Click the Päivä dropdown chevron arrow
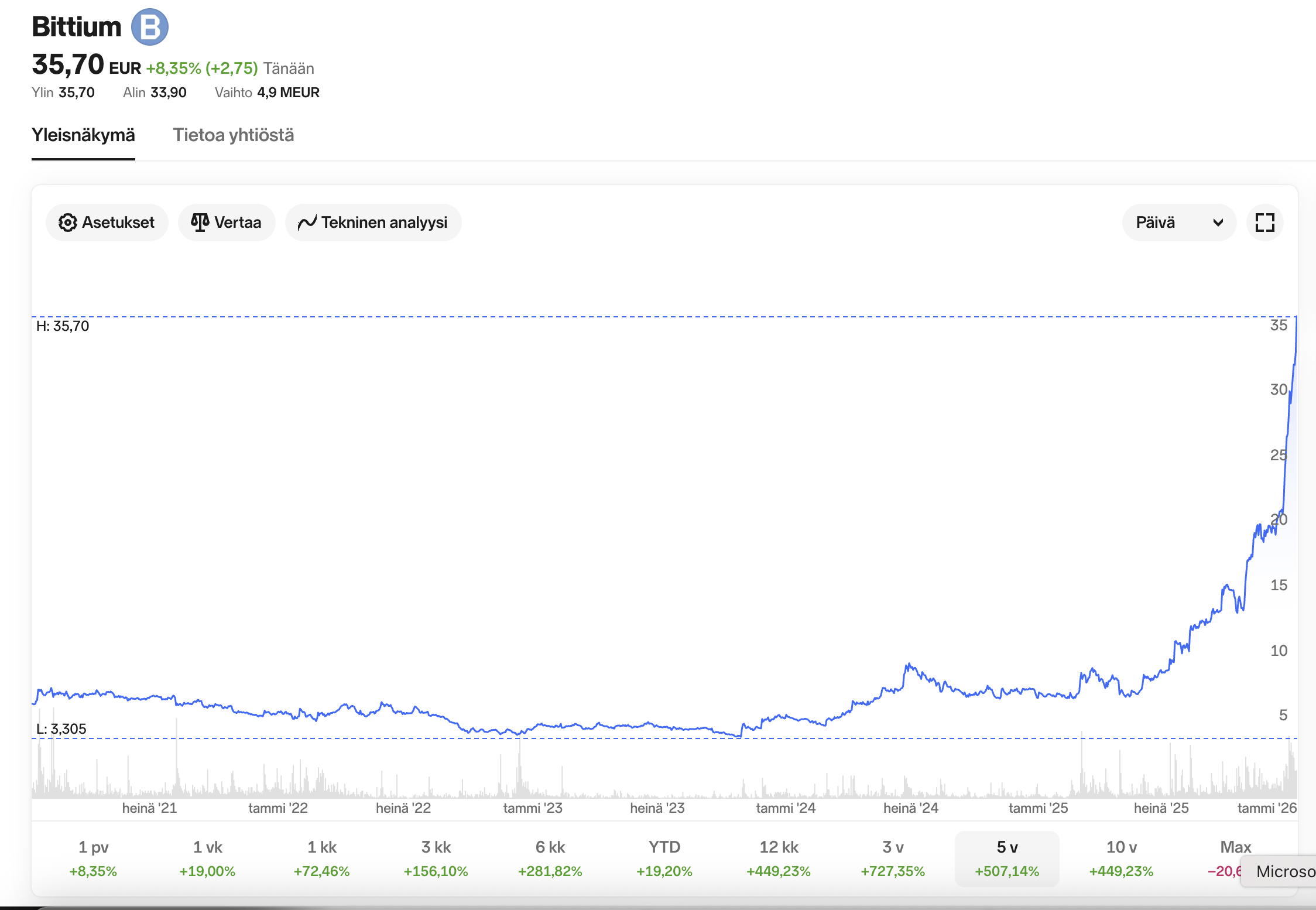This screenshot has height=910, width=1316. [x=1218, y=223]
